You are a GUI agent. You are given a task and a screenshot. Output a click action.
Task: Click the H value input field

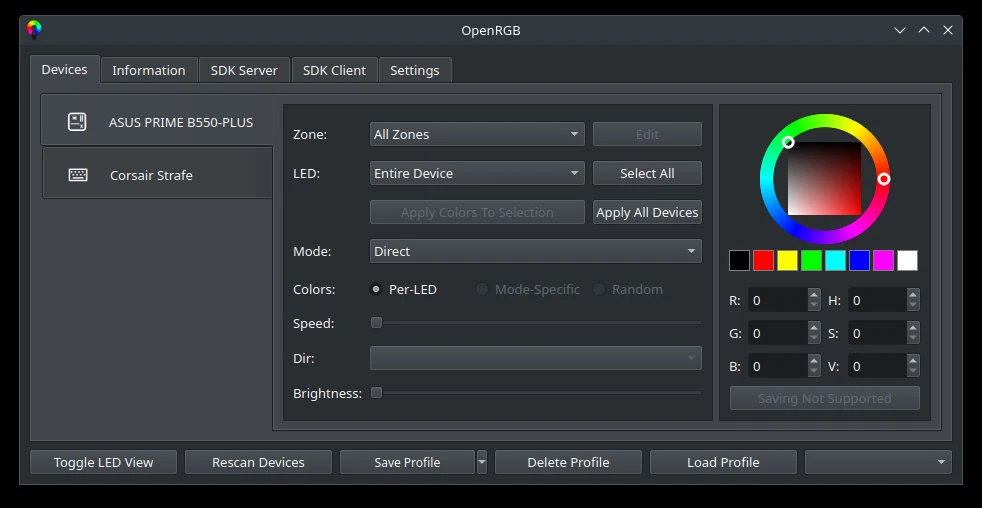(878, 301)
